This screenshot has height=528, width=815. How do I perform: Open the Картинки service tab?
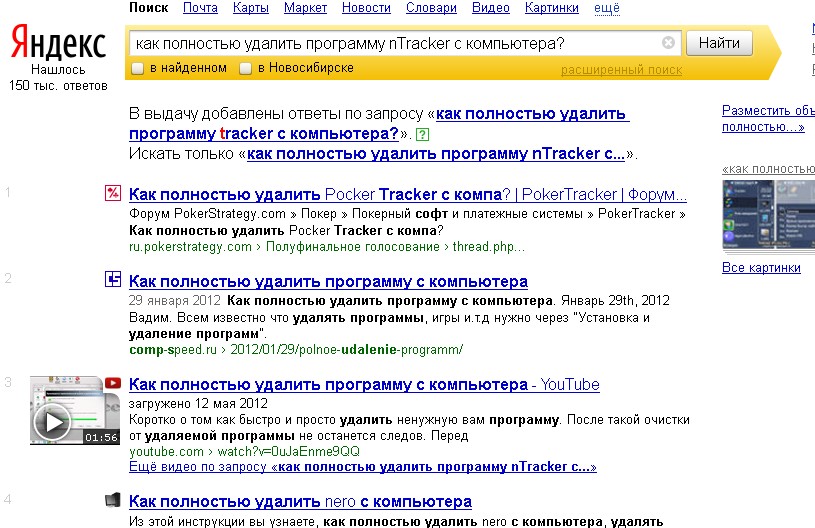[551, 8]
